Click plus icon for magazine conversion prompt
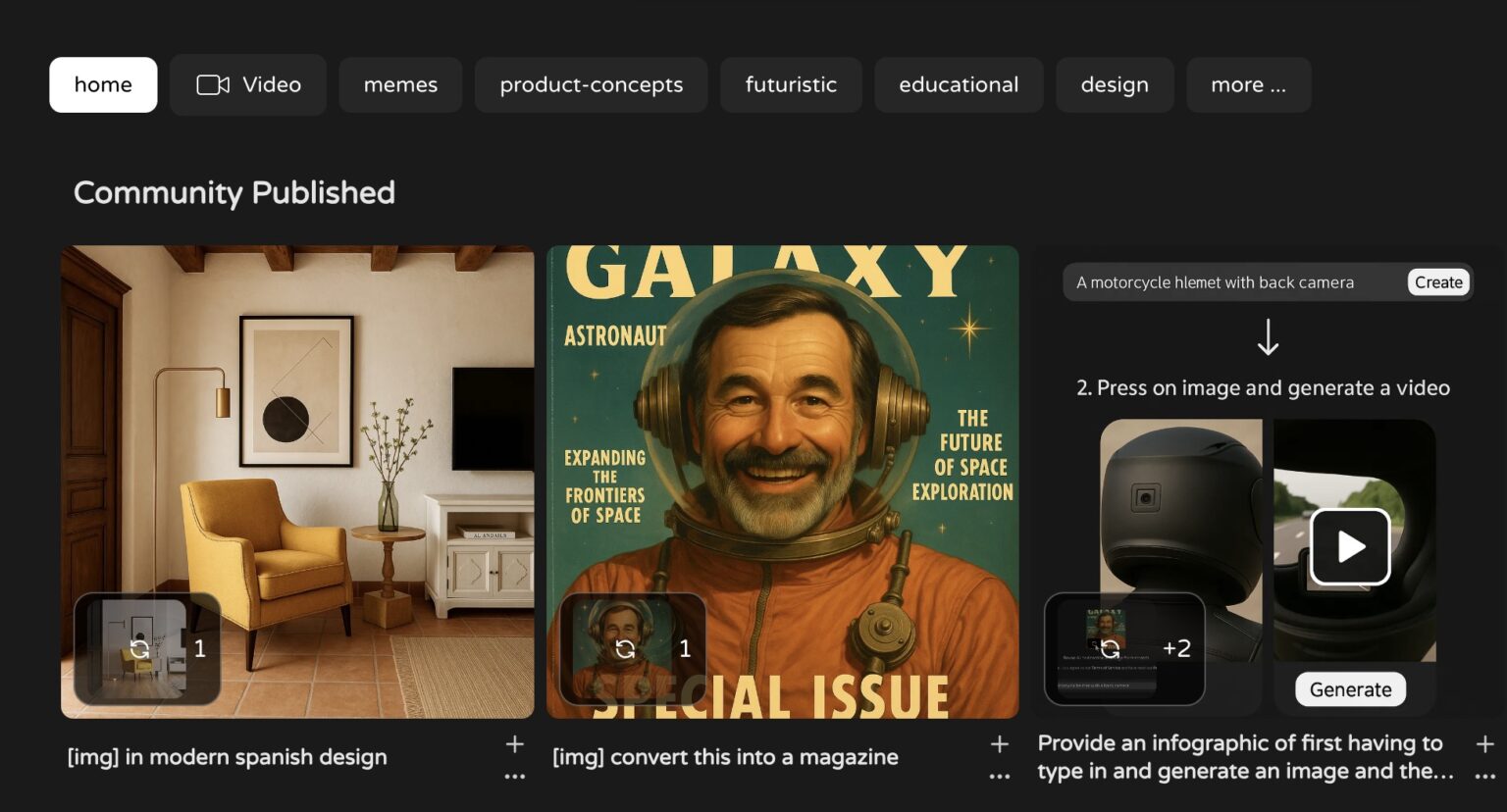The image size is (1507, 812). coord(999,744)
